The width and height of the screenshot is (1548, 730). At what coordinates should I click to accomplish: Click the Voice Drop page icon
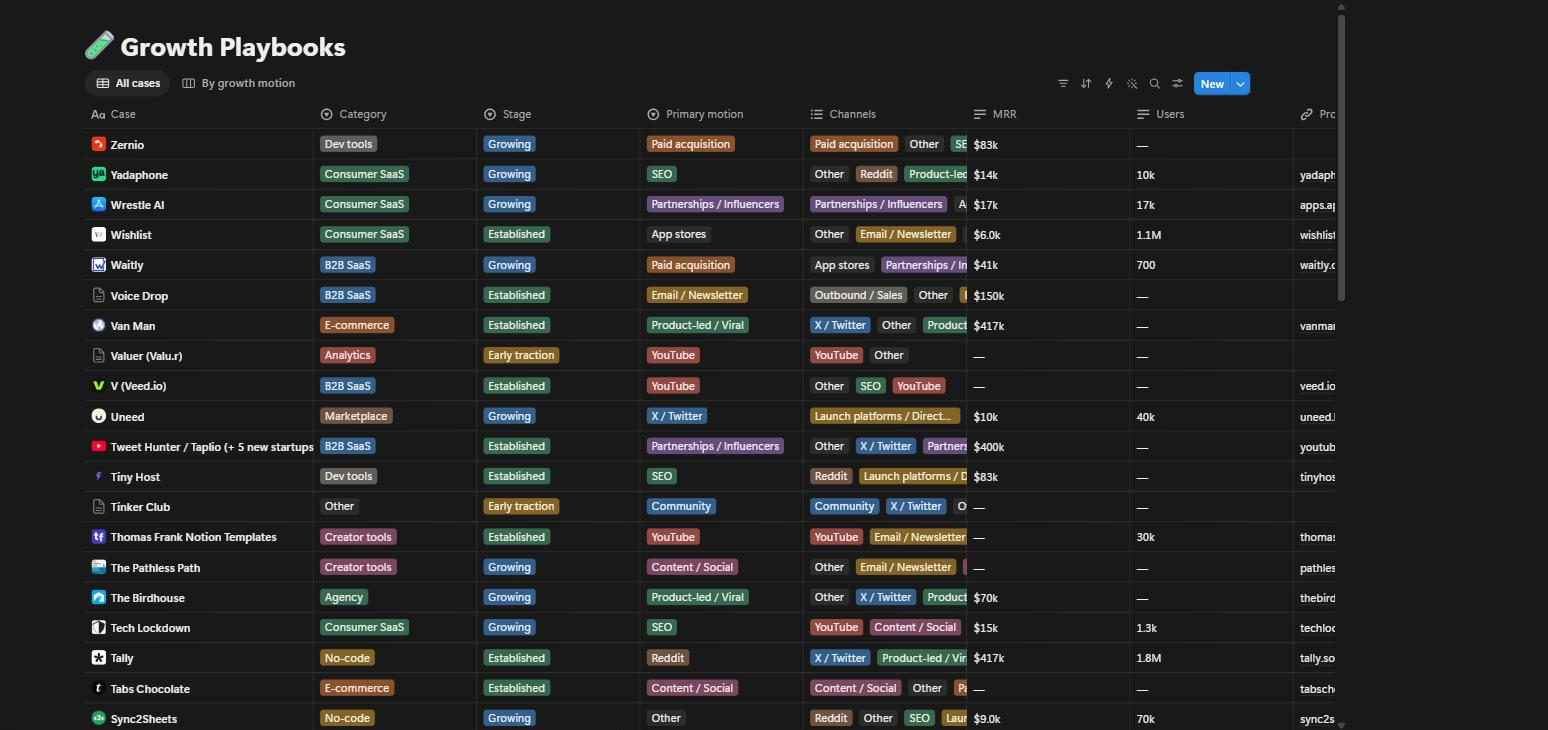[98, 295]
